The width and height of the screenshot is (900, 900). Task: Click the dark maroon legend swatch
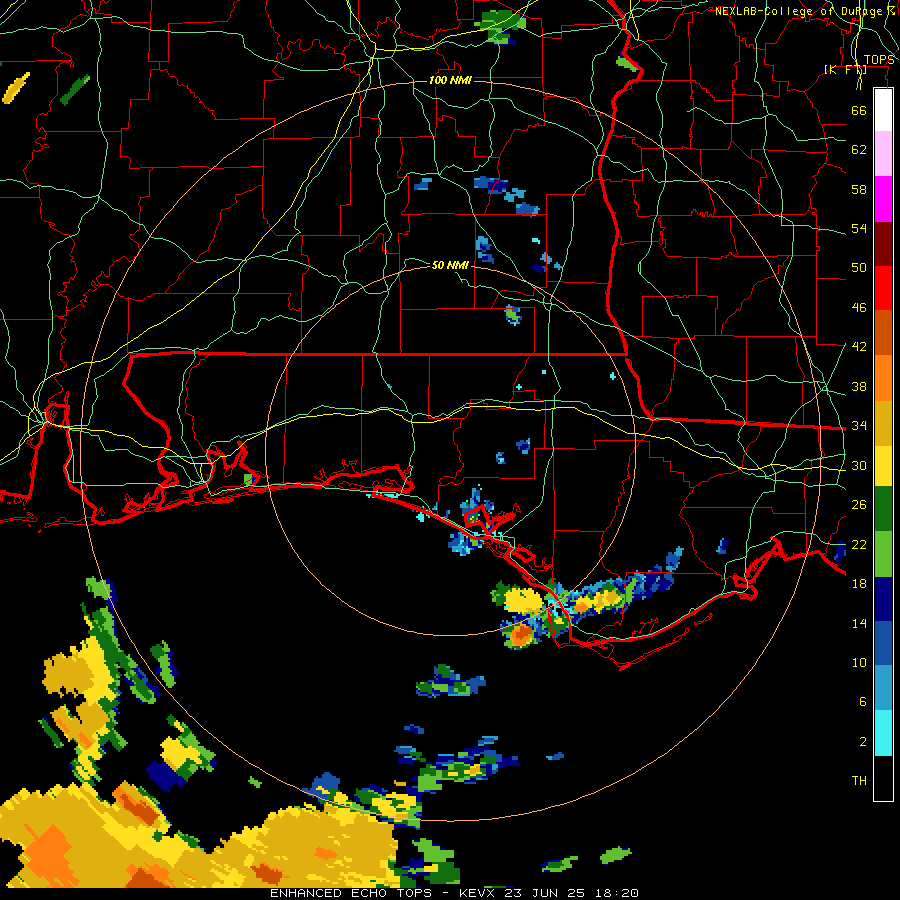(x=883, y=243)
